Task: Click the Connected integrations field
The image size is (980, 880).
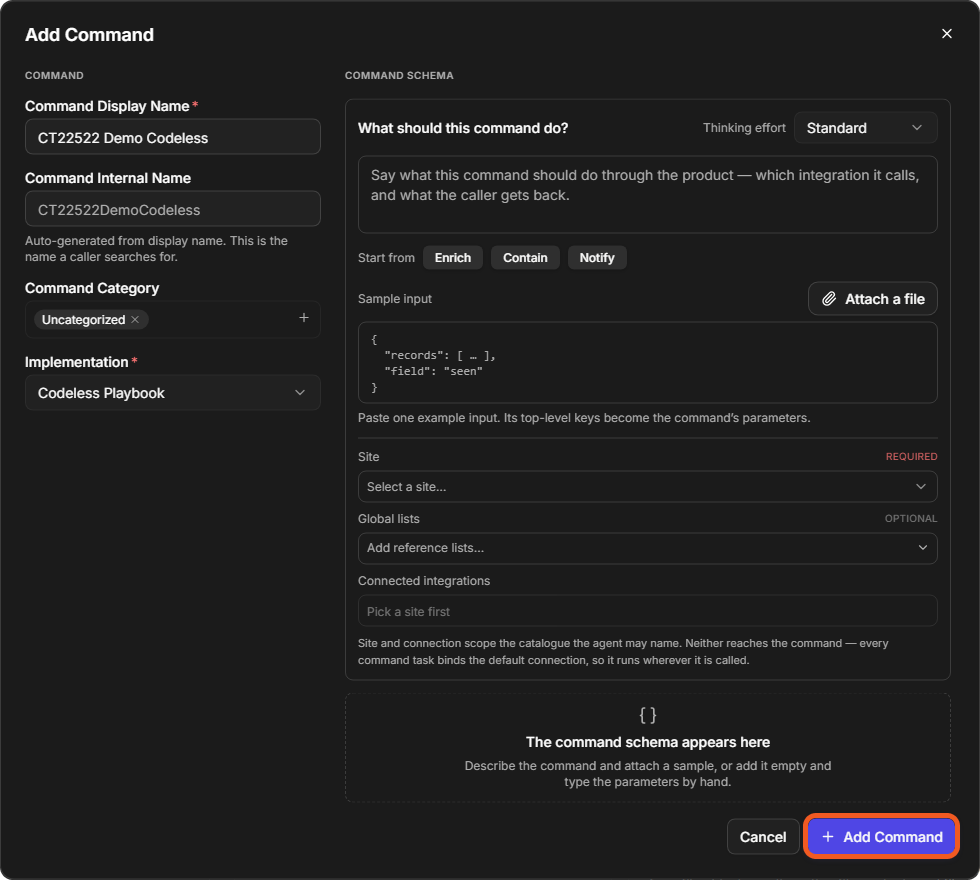Action: point(648,611)
